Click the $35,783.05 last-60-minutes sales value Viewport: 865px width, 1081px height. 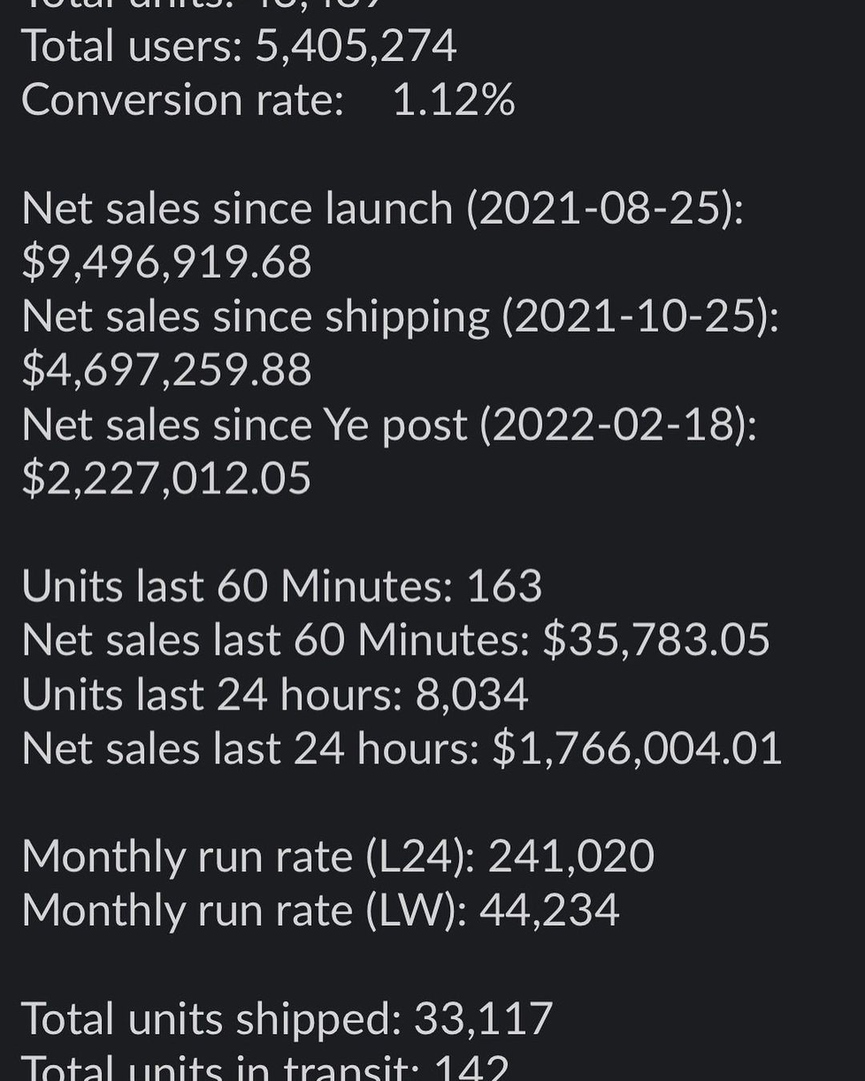656,640
